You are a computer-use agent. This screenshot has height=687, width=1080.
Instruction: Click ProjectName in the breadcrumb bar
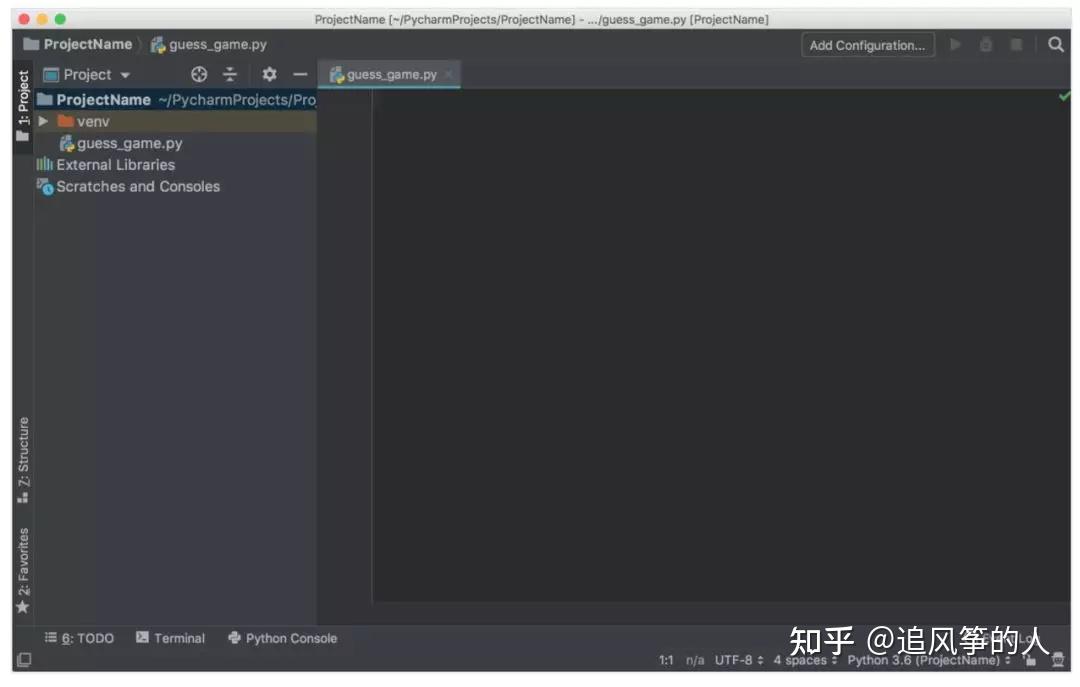(86, 44)
